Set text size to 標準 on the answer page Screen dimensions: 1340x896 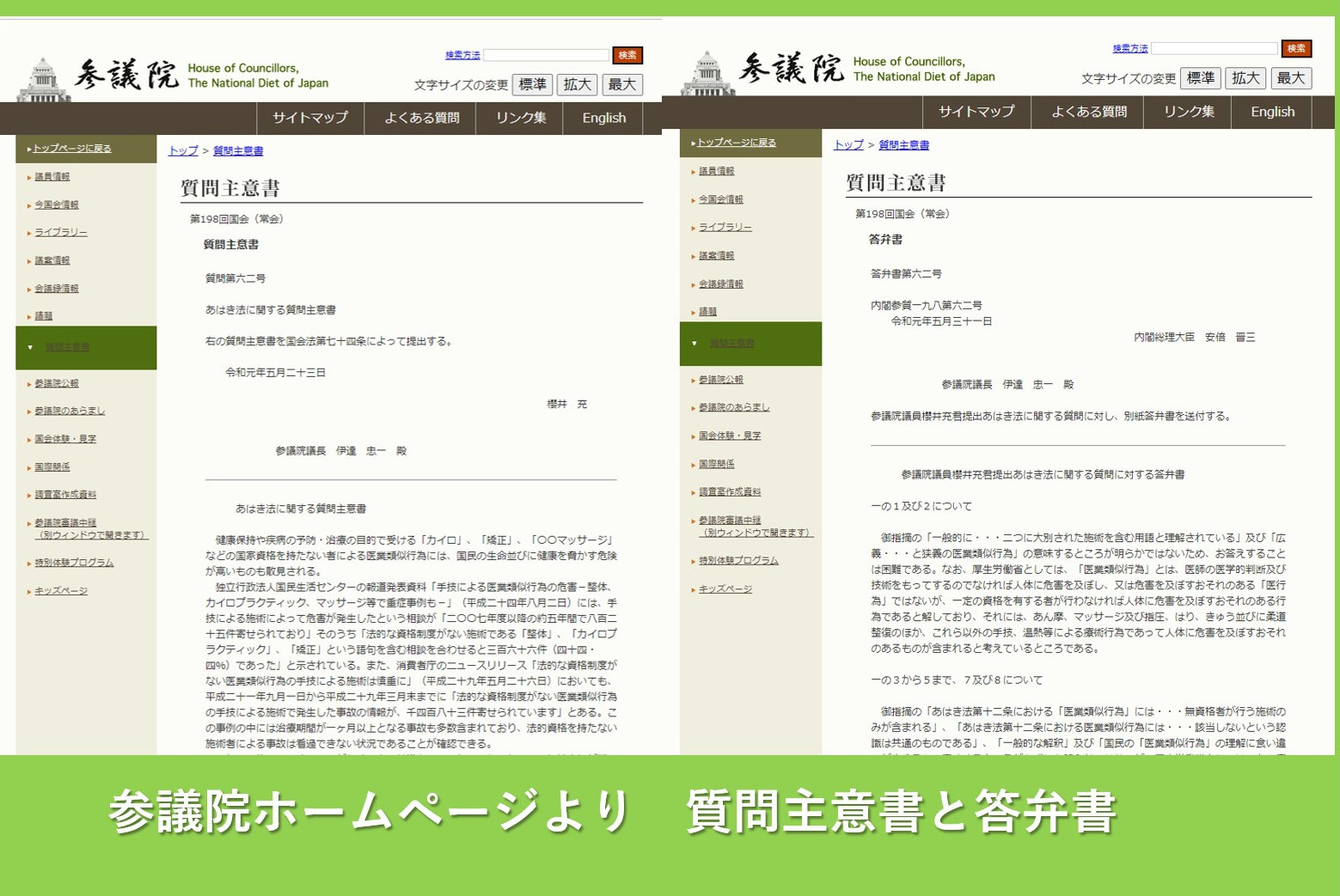click(x=1201, y=78)
